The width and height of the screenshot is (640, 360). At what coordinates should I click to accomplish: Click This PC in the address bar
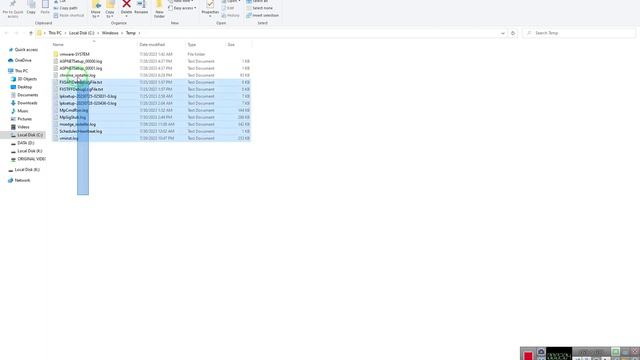[x=55, y=33]
